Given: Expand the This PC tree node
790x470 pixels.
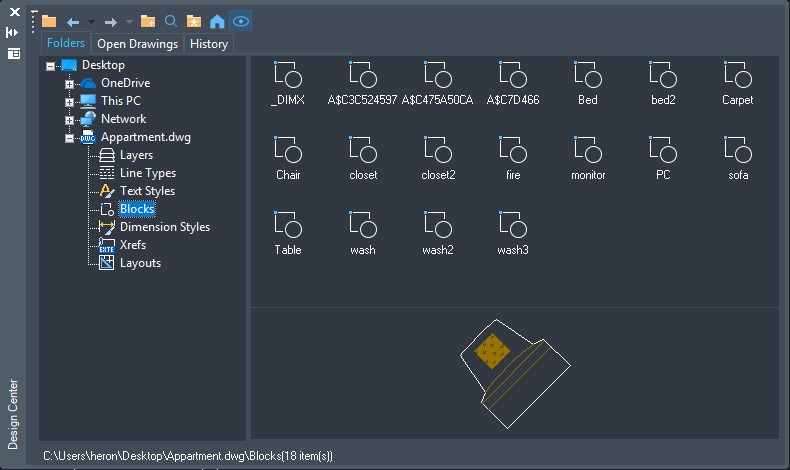Looking at the screenshot, I should pos(69,101).
